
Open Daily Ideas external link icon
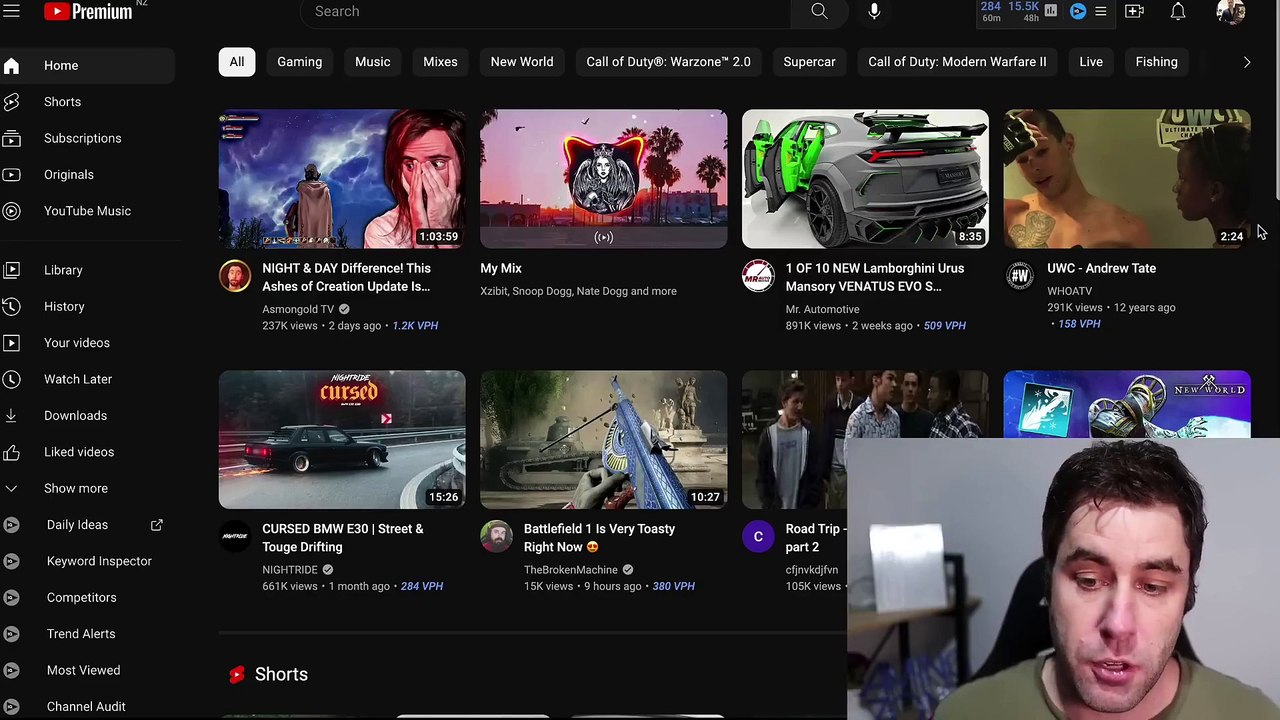point(157,525)
